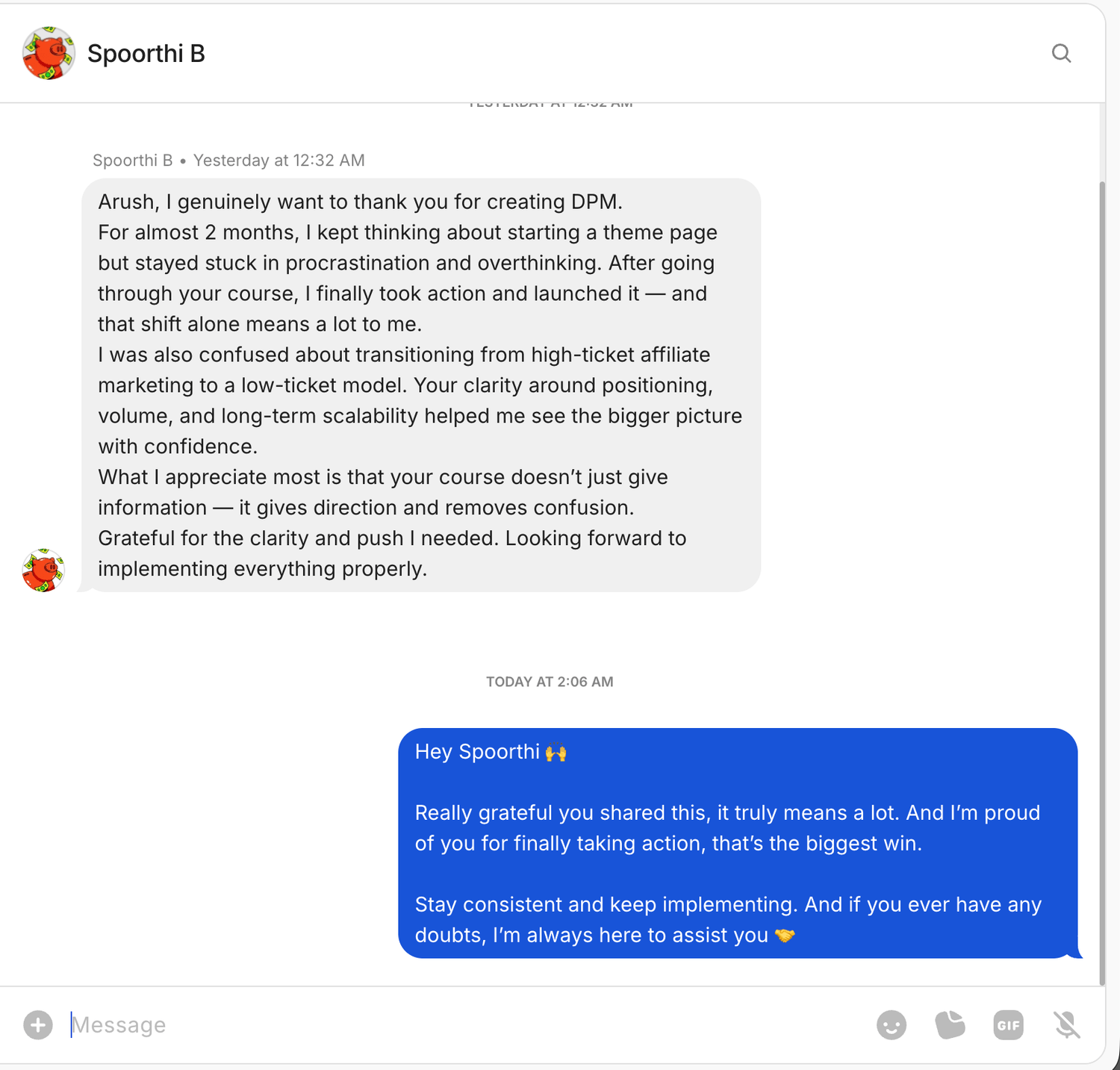This screenshot has height=1070, width=1120.
Task: Click sender name above the received message
Action: 133,161
